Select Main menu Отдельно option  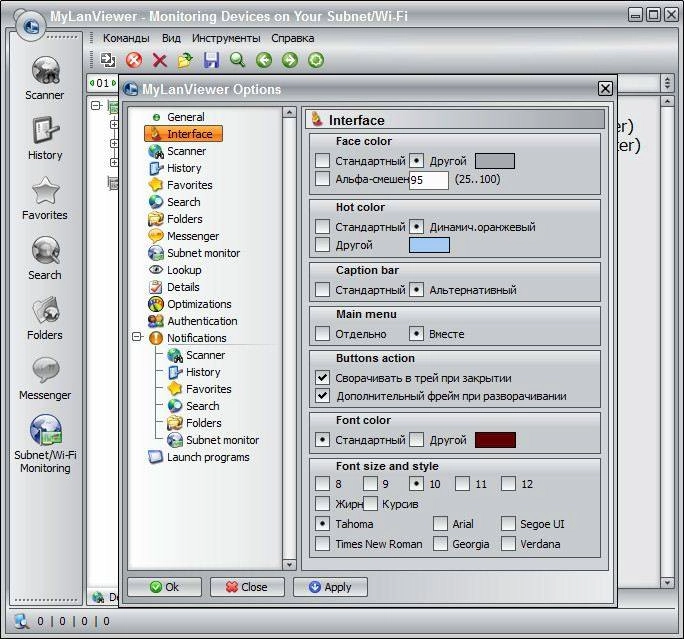click(322, 333)
